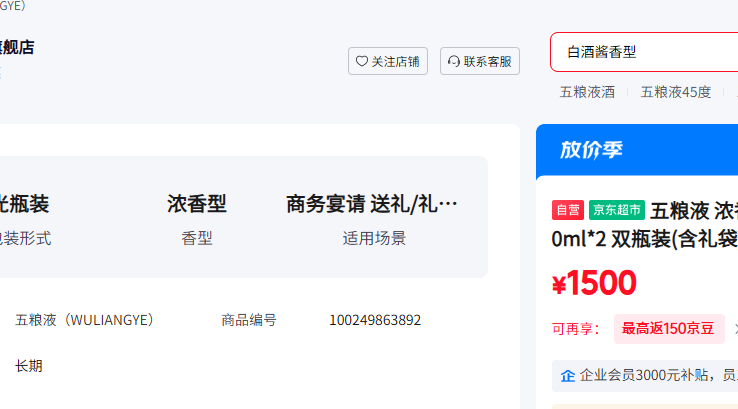Viewport: 738px width, 409px height.
Task: Open the 五粮液酒 suggested search link
Action: coord(587,92)
